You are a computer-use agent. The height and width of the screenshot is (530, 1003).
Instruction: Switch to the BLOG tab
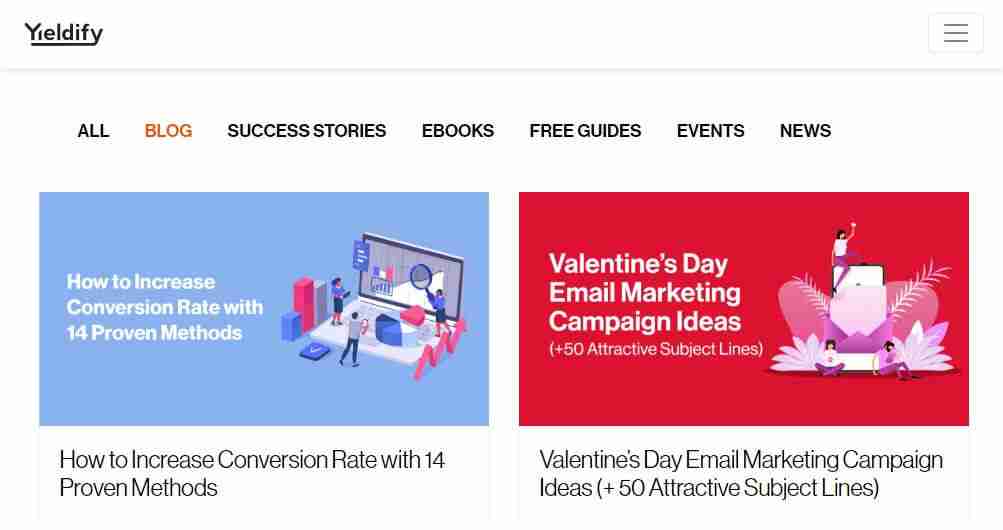168,131
